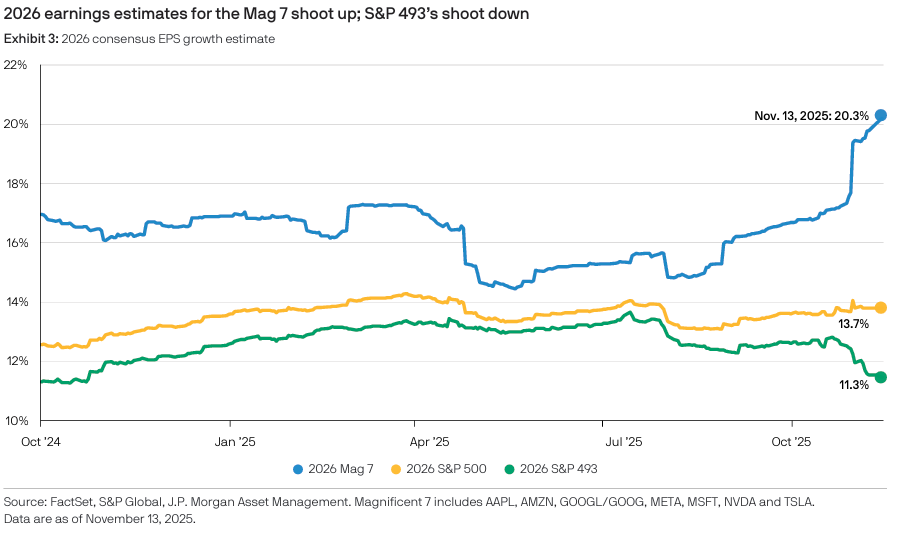Click the "Oct '24" x-axis label
The width and height of the screenshot is (898, 534).
click(x=43, y=439)
